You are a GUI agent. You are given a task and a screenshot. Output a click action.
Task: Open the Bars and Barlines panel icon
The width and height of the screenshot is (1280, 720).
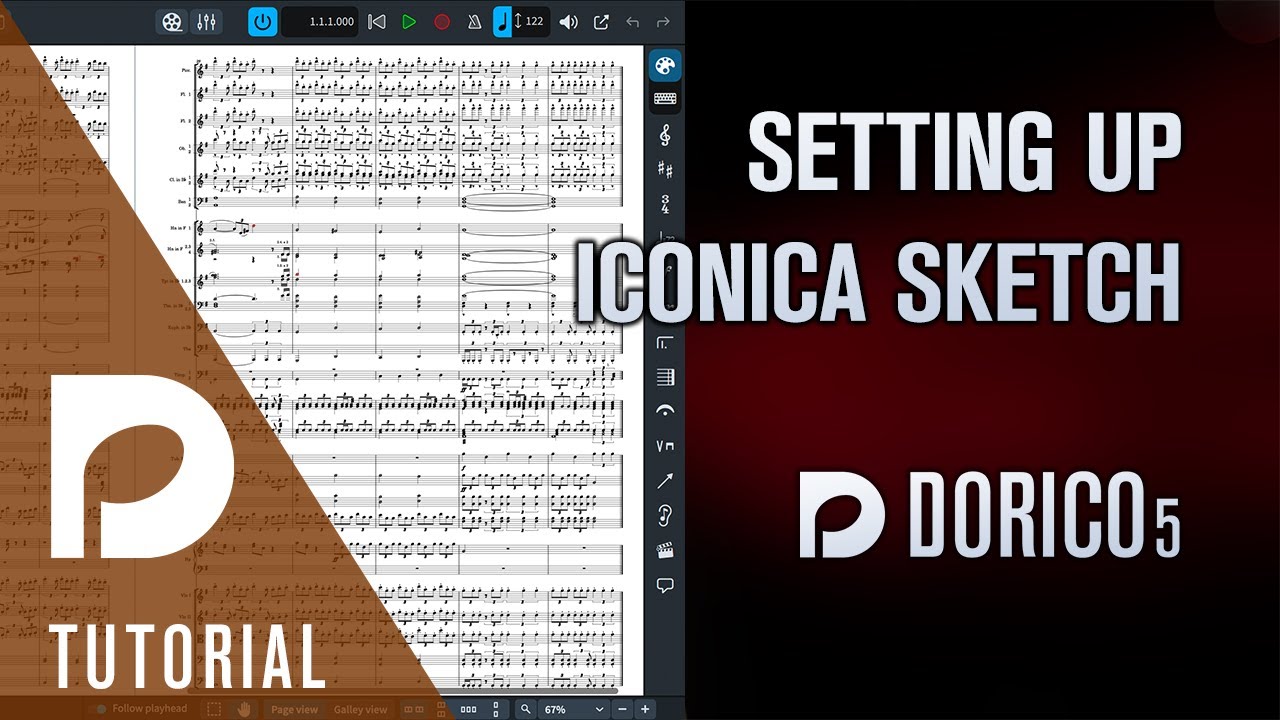tap(665, 377)
